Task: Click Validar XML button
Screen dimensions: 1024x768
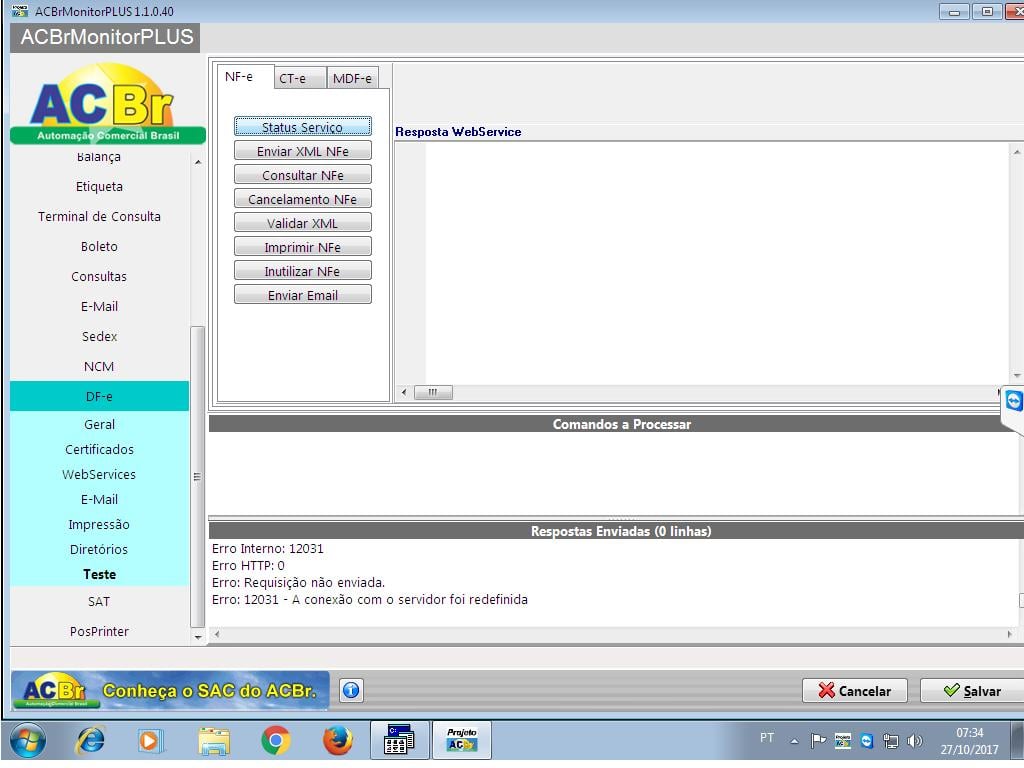Action: (302, 223)
